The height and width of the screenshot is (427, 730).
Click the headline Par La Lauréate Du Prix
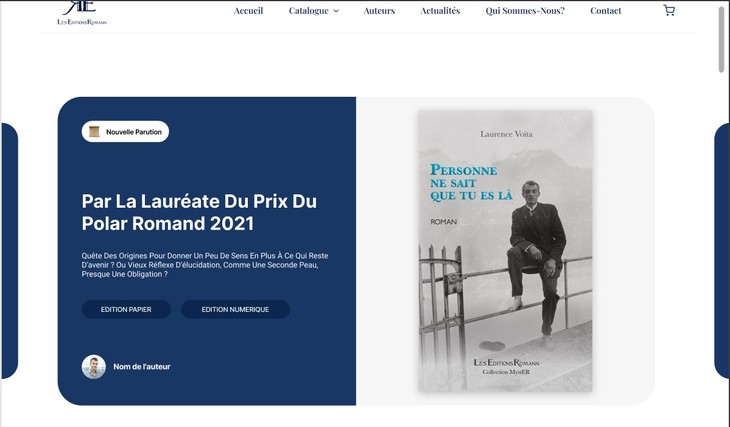pyautogui.click(x=199, y=212)
